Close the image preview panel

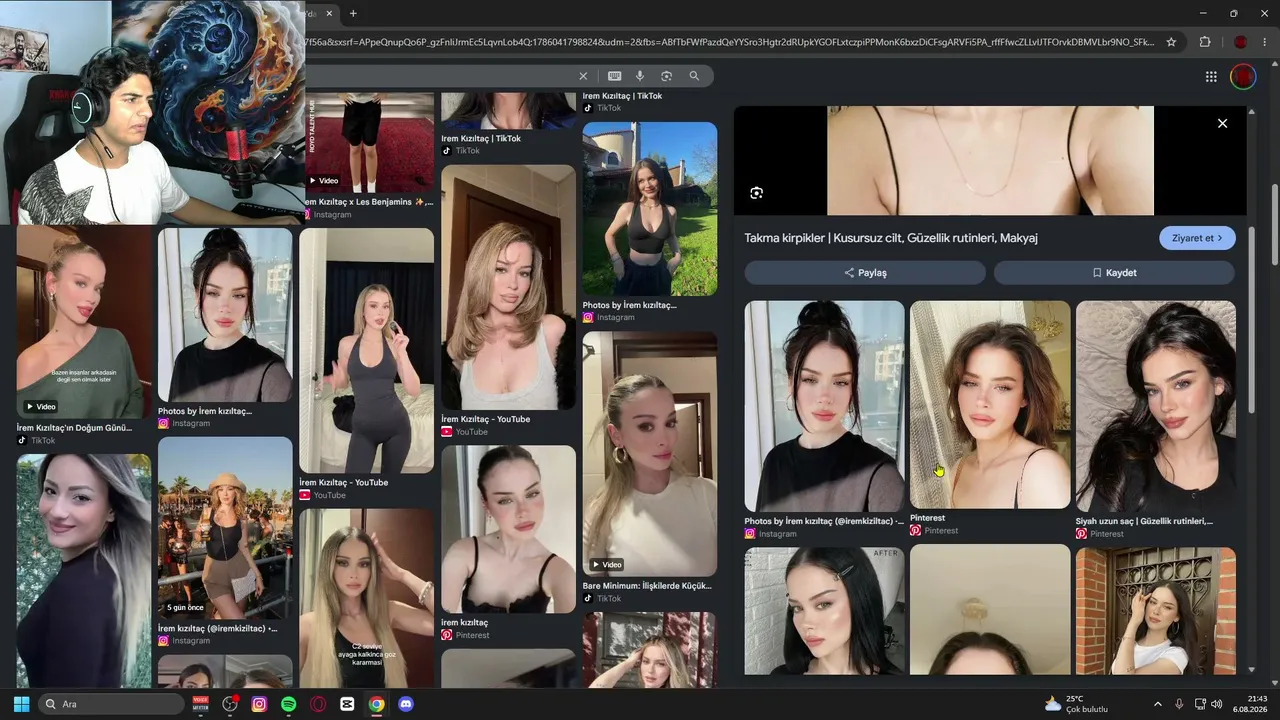pos(1222,123)
